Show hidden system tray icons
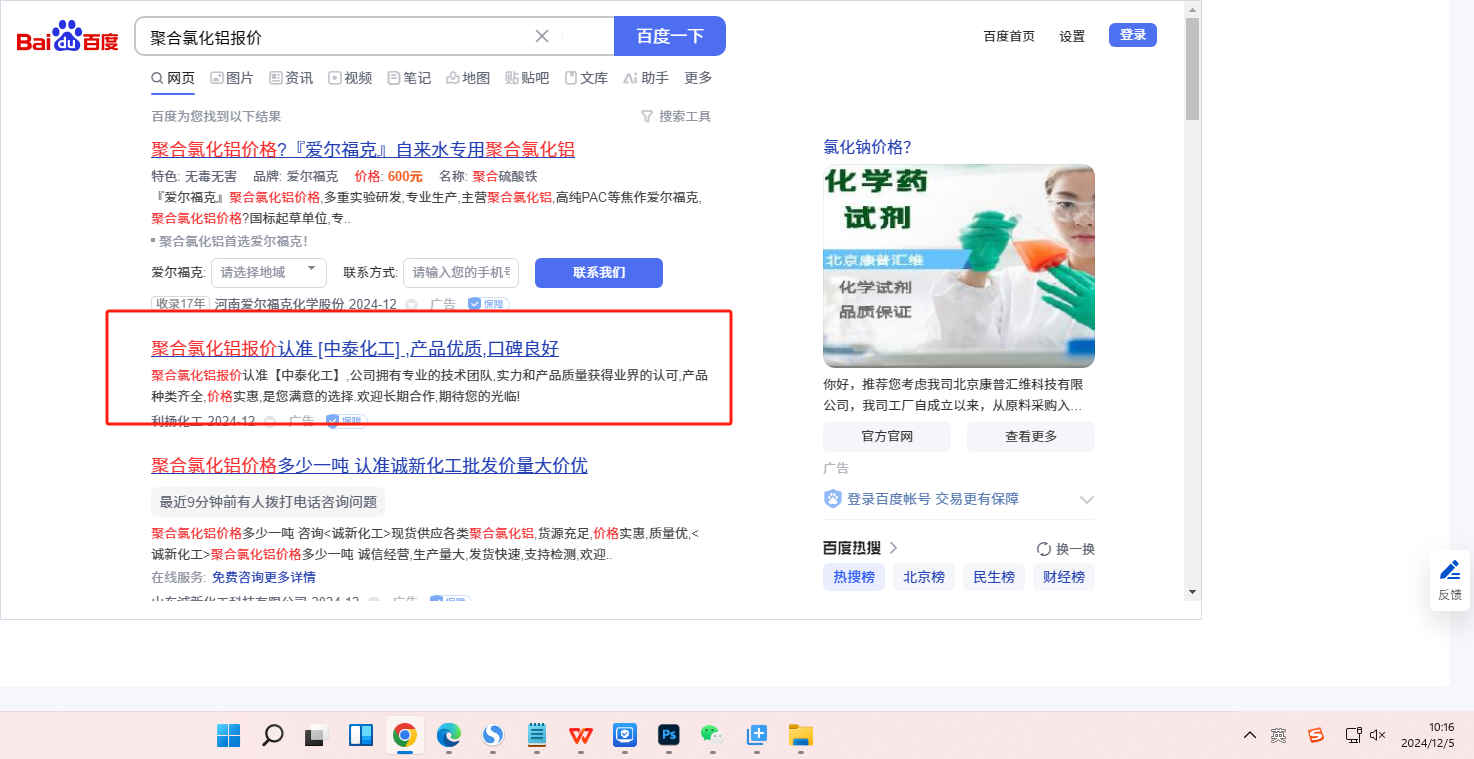 (x=1250, y=736)
